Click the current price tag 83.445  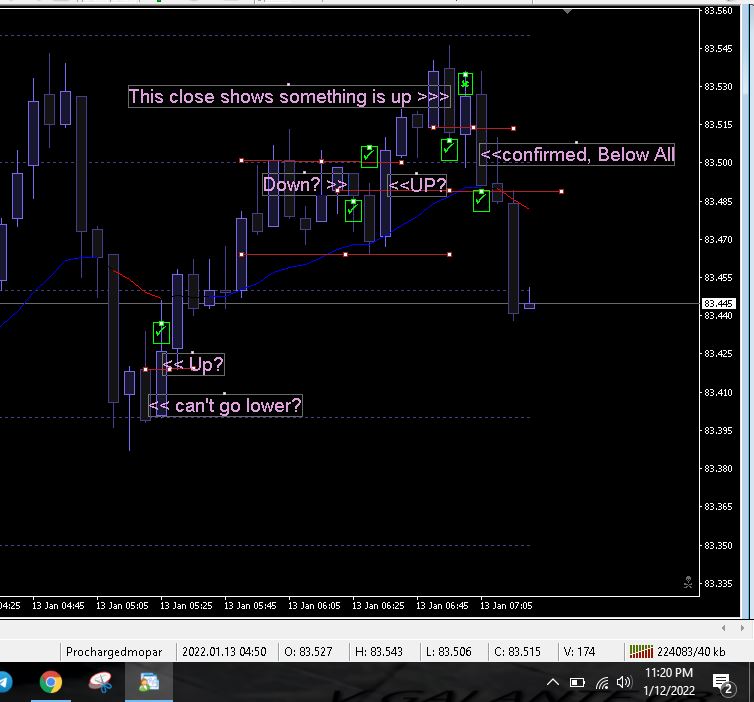click(x=718, y=303)
